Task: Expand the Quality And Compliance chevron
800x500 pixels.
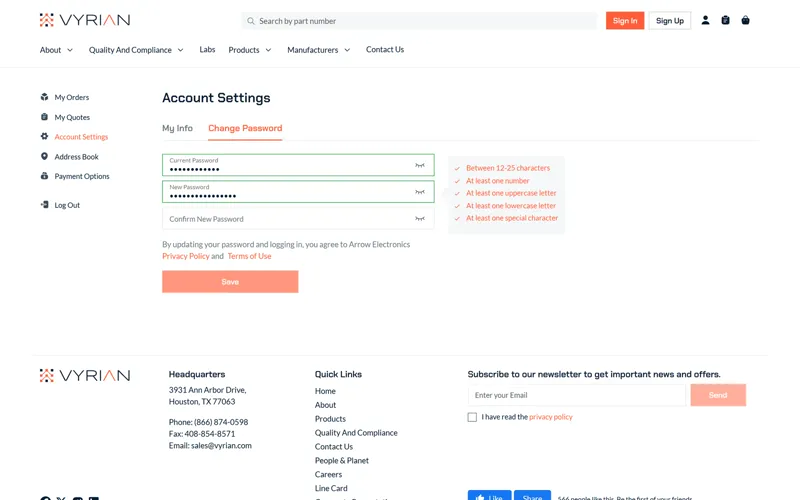Action: [x=180, y=50]
